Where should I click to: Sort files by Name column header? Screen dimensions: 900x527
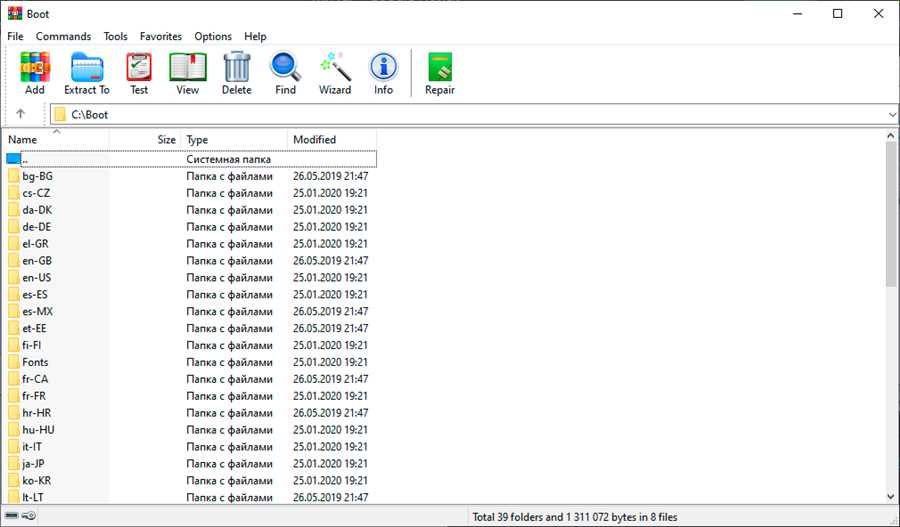[56, 140]
